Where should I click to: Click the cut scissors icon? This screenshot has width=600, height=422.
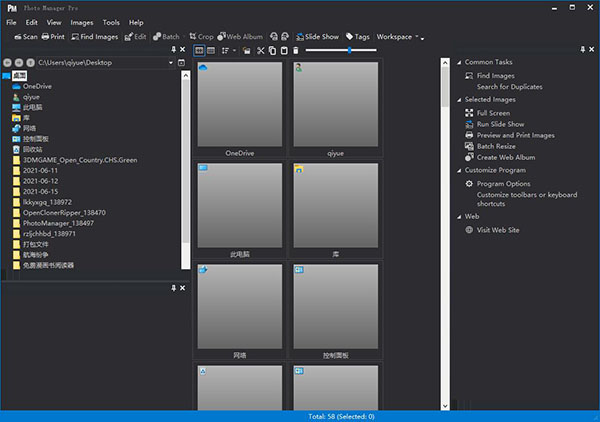[261, 50]
